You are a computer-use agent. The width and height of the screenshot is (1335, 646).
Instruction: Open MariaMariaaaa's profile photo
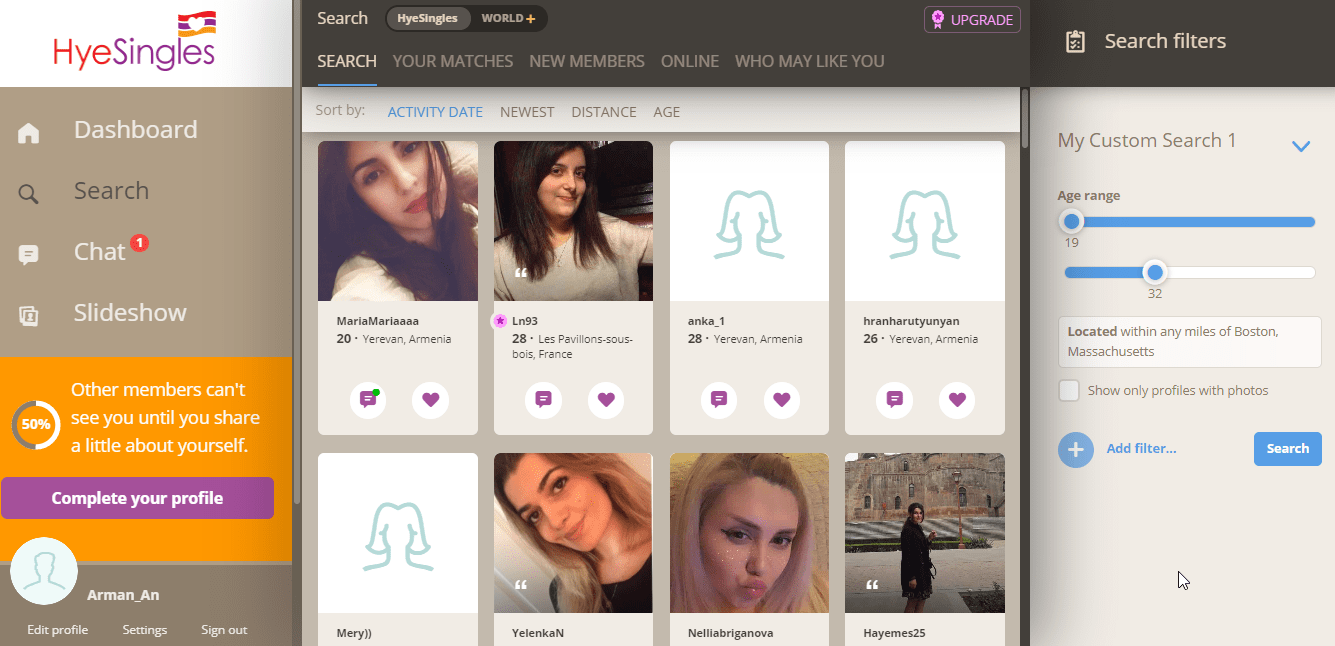click(398, 221)
